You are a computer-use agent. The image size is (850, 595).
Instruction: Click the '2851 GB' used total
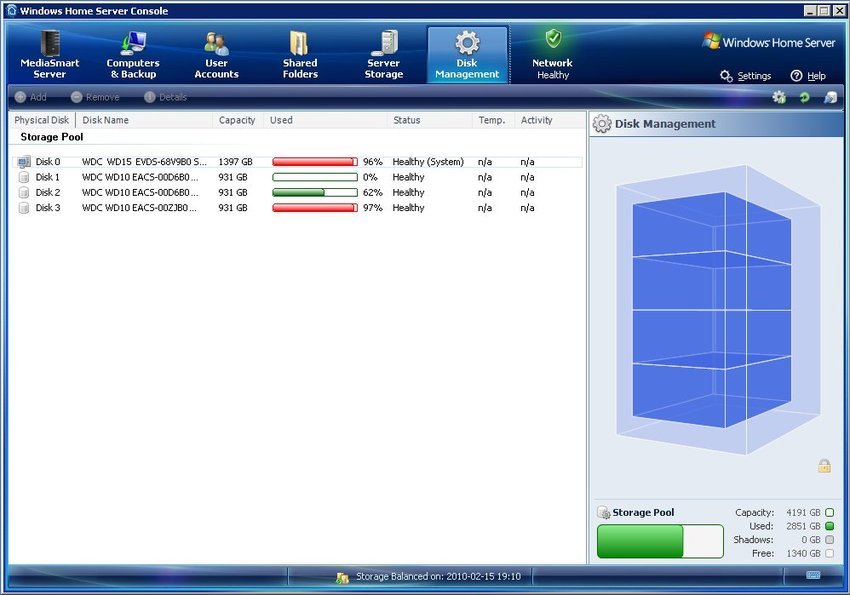coord(803,526)
